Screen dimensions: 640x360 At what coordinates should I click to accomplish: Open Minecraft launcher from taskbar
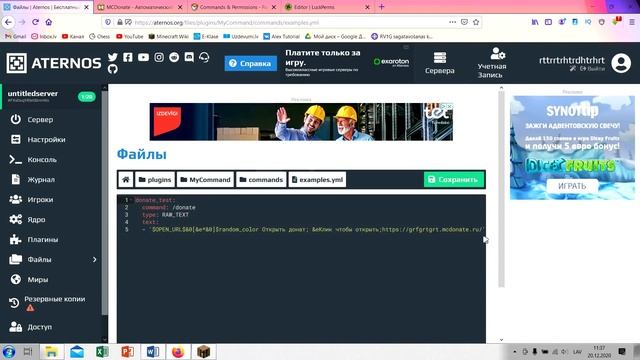click(x=203, y=351)
